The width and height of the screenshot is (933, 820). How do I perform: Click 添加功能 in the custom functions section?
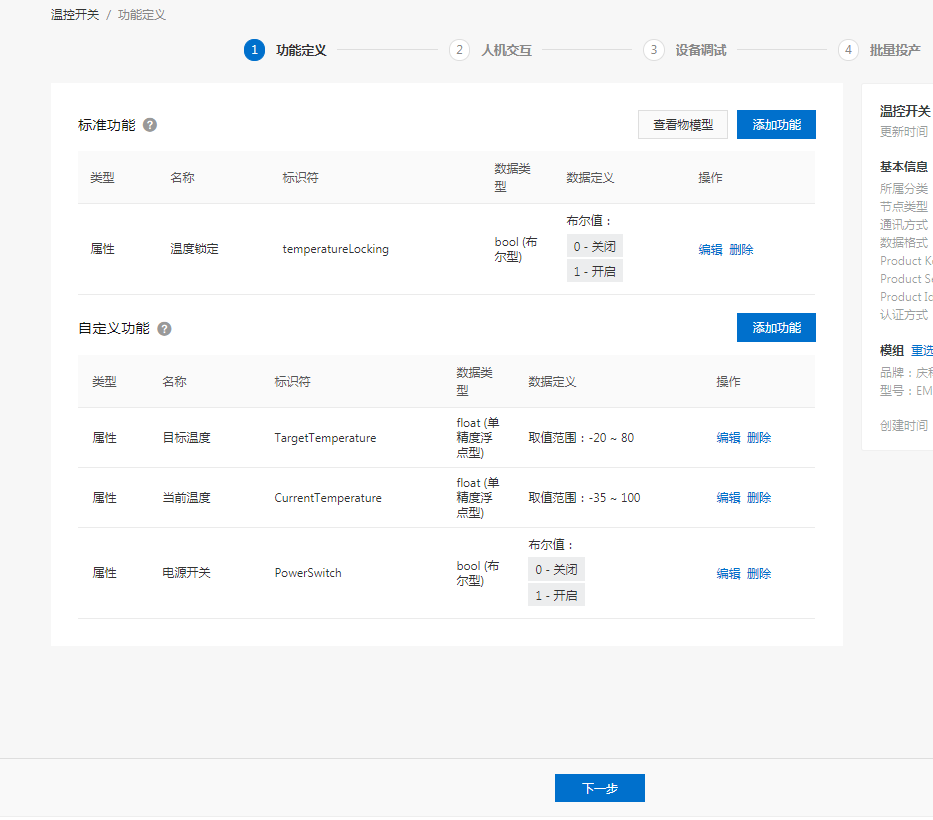776,327
